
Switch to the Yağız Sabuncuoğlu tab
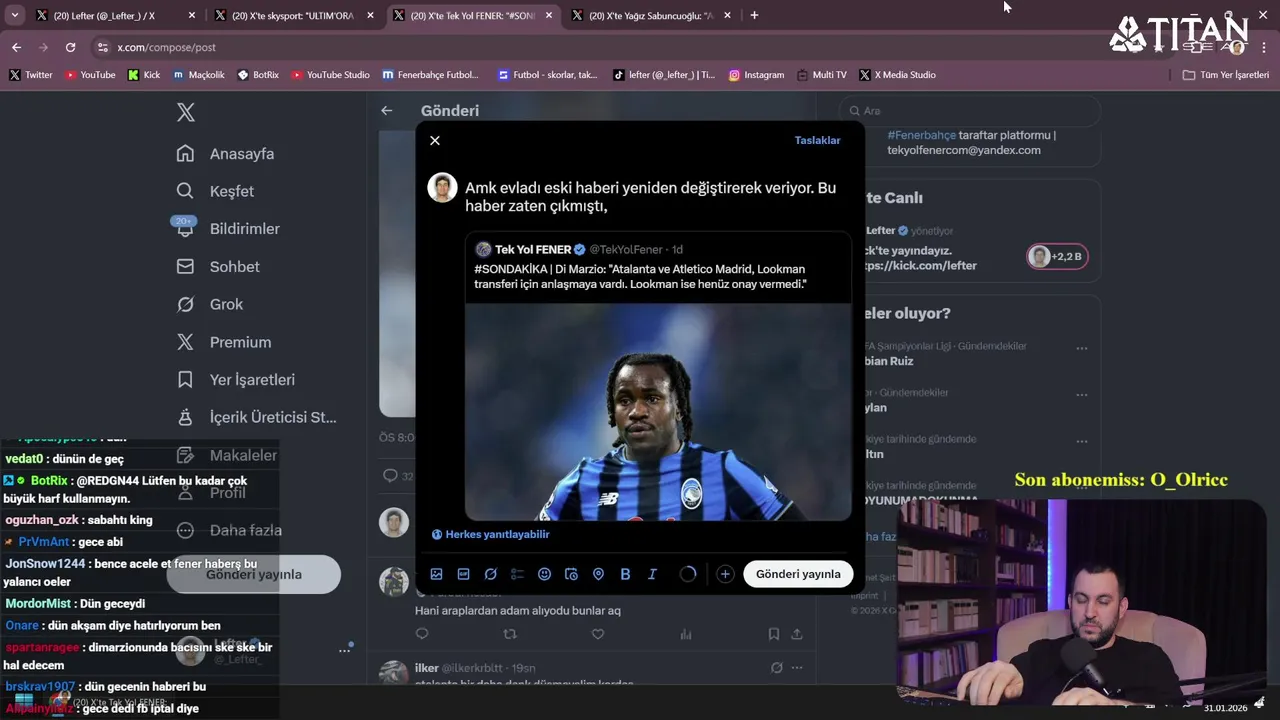650,16
